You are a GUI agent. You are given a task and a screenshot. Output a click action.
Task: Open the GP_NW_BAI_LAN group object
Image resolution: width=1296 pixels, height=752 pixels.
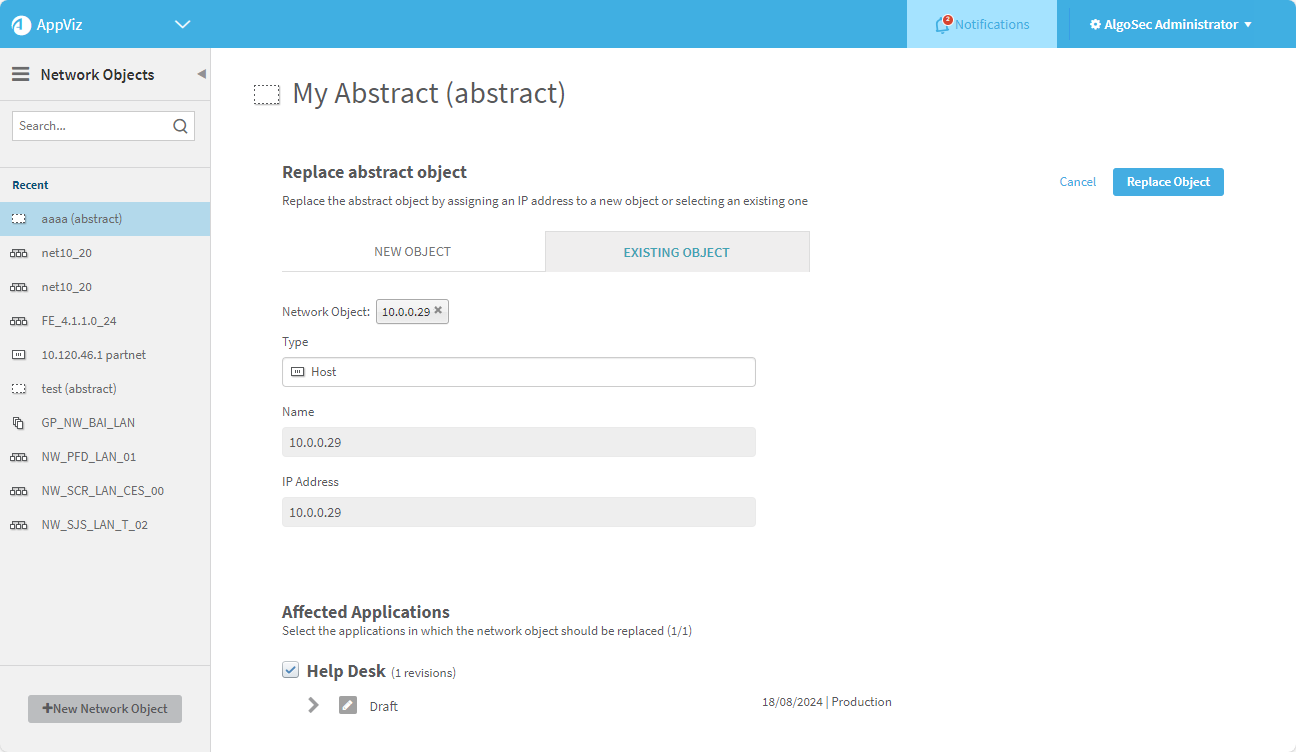point(88,423)
